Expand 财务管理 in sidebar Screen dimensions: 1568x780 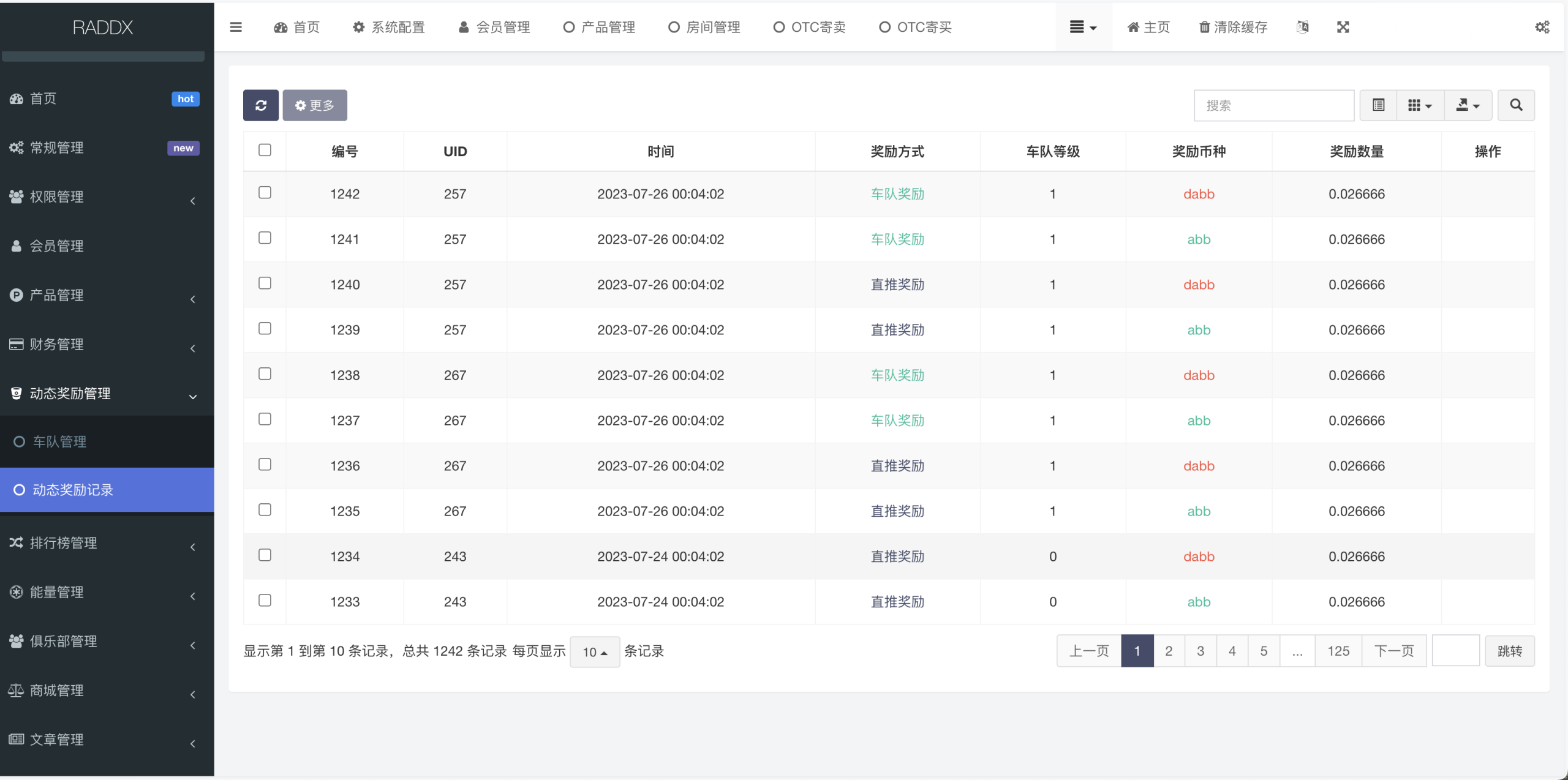[107, 345]
